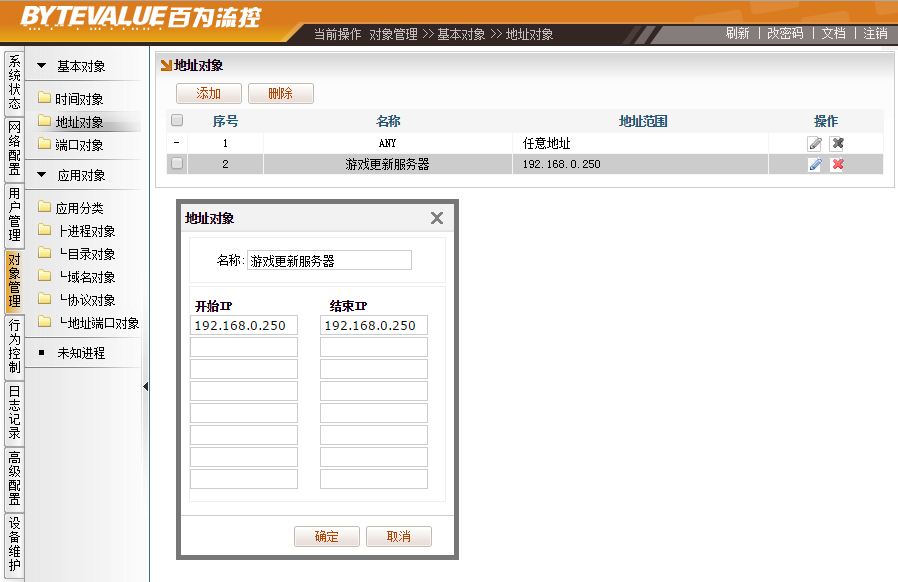Click the edit pencil icon for ANY row

coord(815,143)
